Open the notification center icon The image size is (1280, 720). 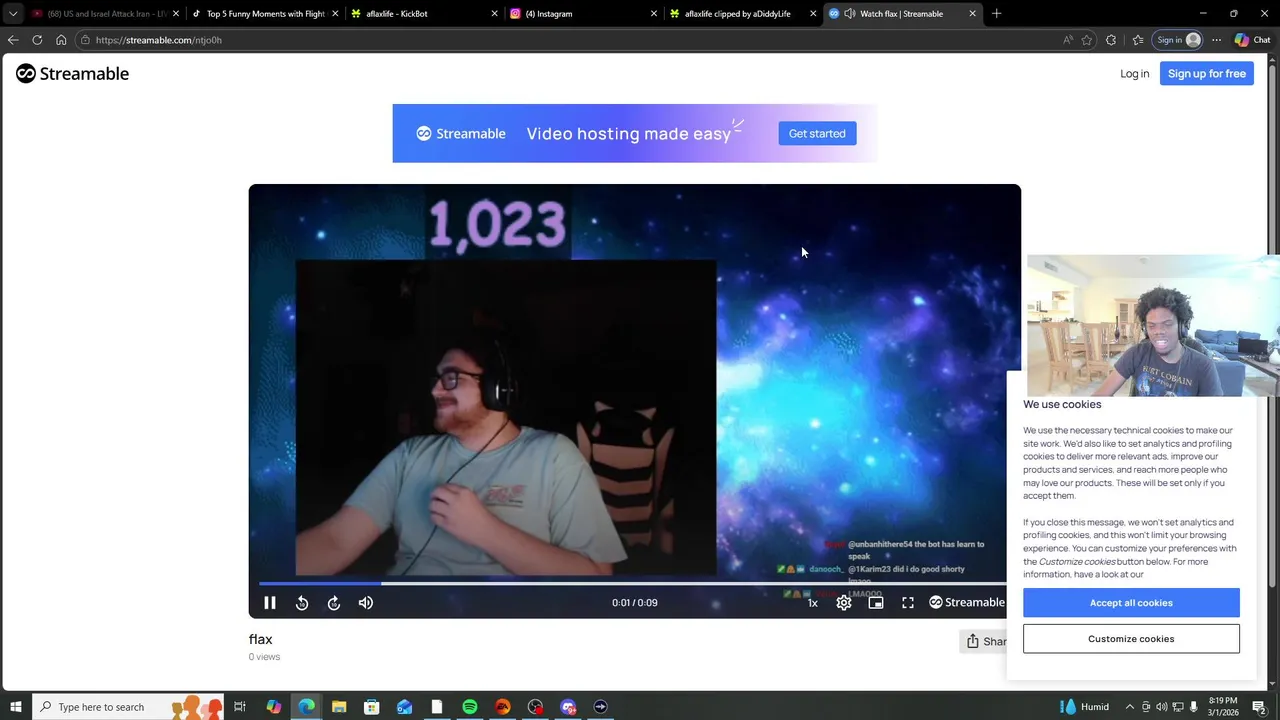(1259, 707)
